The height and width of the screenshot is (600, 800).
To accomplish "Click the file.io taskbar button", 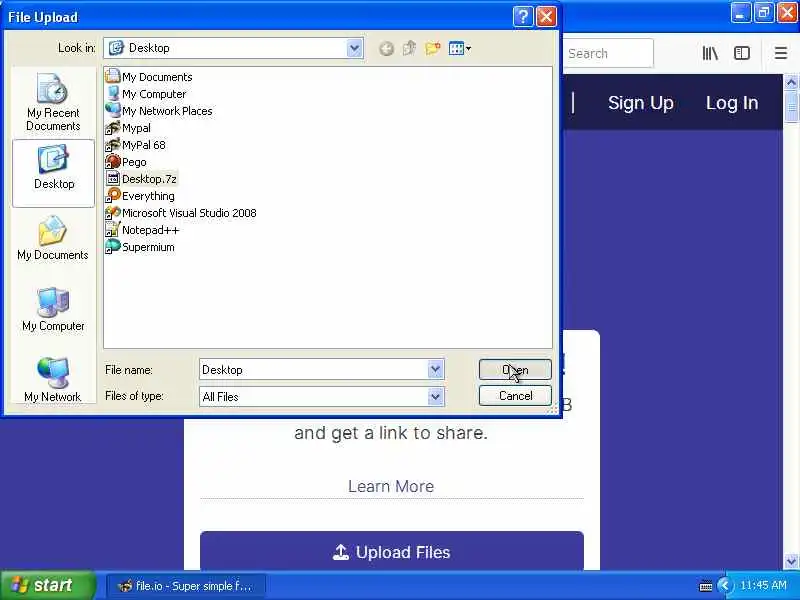I will (186, 586).
